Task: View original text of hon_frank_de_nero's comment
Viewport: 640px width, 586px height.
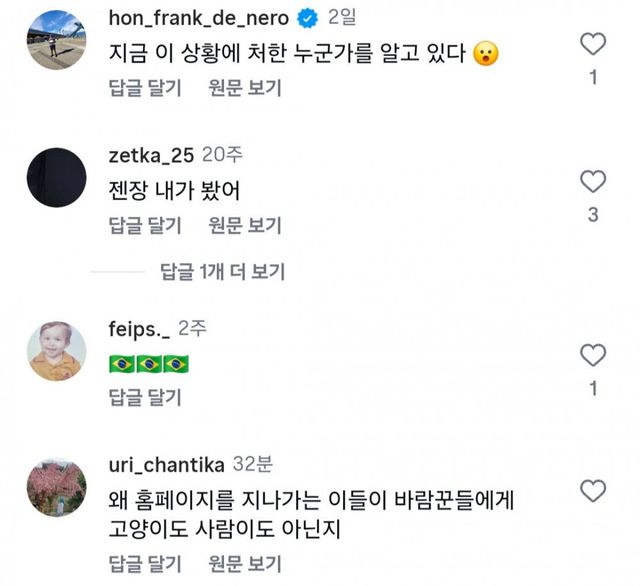Action: pyautogui.click(x=245, y=88)
